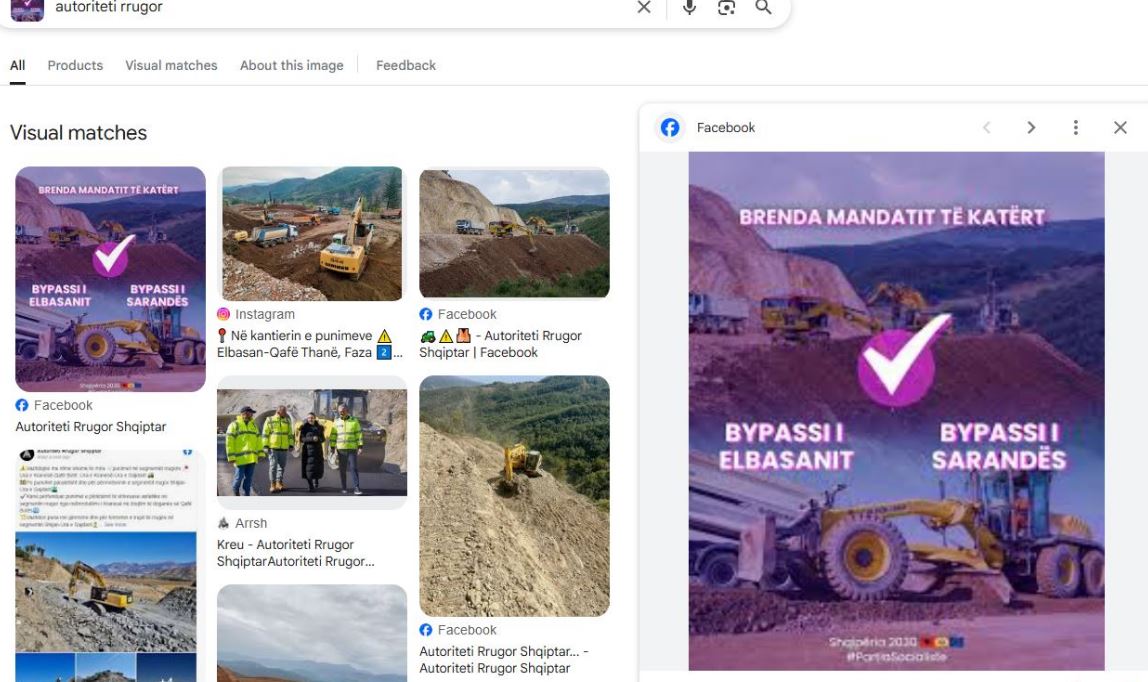Click the searched image thumbnail in search bar
Screen dimensions: 1148x682
click(x=27, y=8)
